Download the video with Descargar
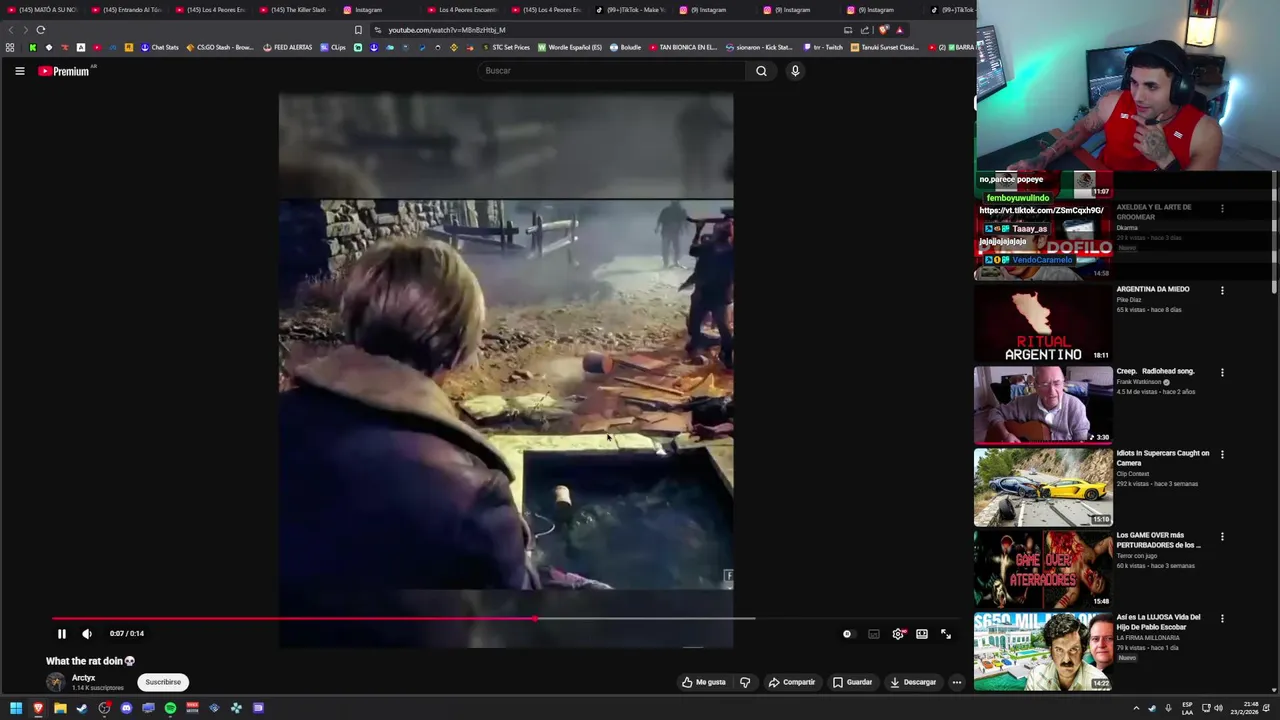 pos(913,682)
